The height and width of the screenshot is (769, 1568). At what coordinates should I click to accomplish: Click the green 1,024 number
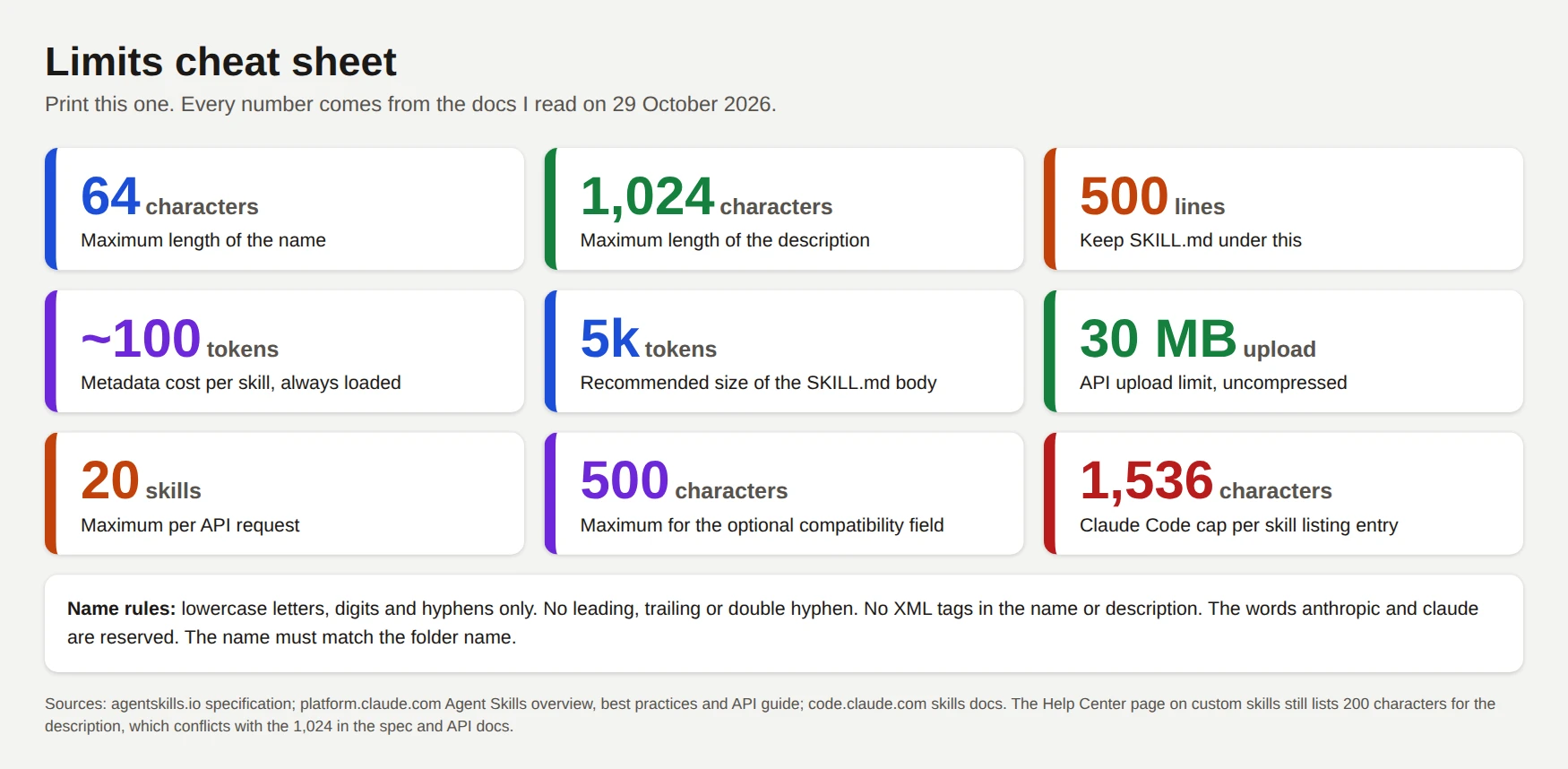pyautogui.click(x=647, y=196)
